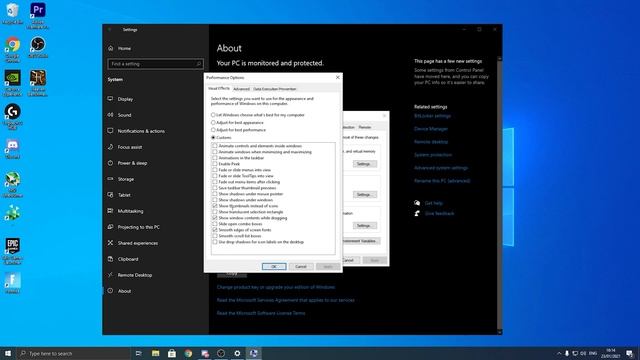The image size is (640, 360).
Task: Uncheck Smooth edges of screen fonts
Action: 215,230
